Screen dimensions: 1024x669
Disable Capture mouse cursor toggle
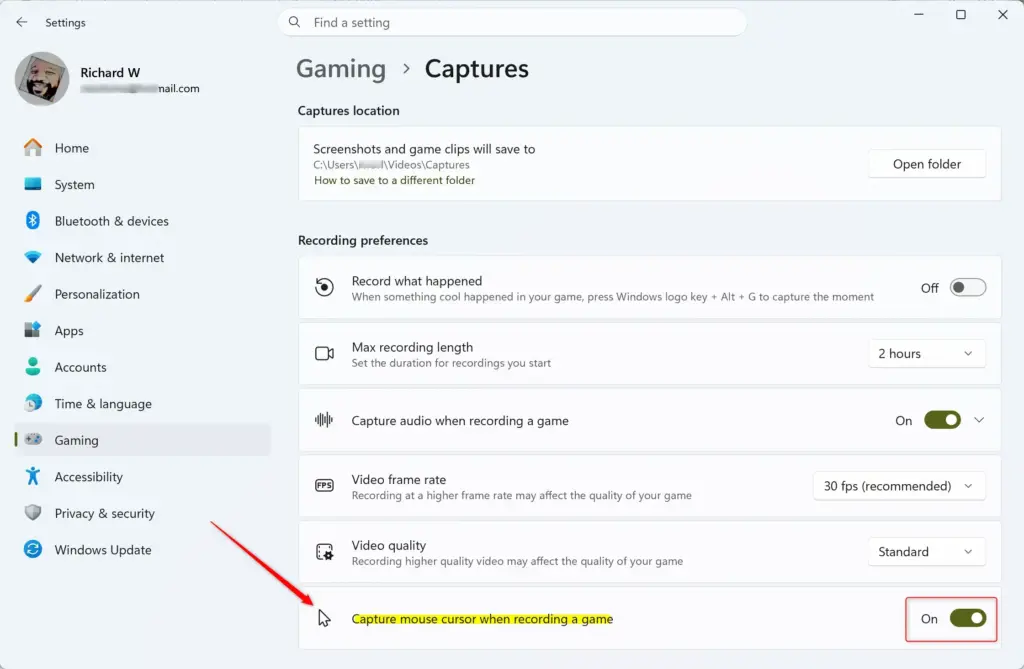click(x=968, y=618)
